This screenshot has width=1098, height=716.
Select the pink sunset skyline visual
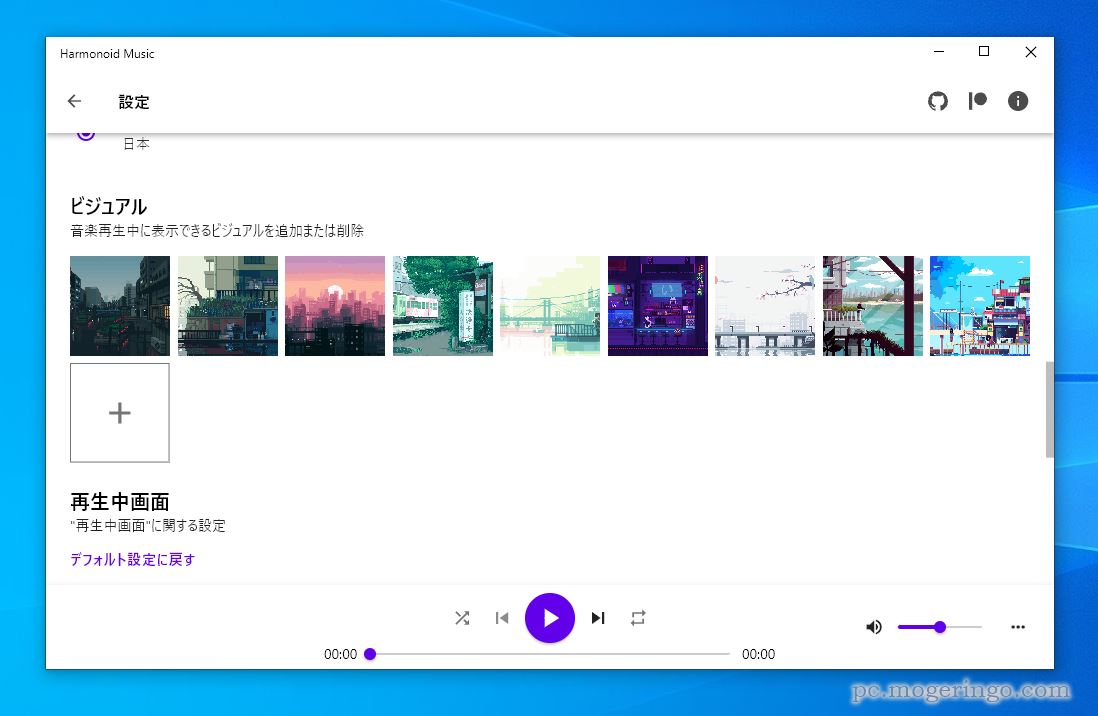coord(335,305)
